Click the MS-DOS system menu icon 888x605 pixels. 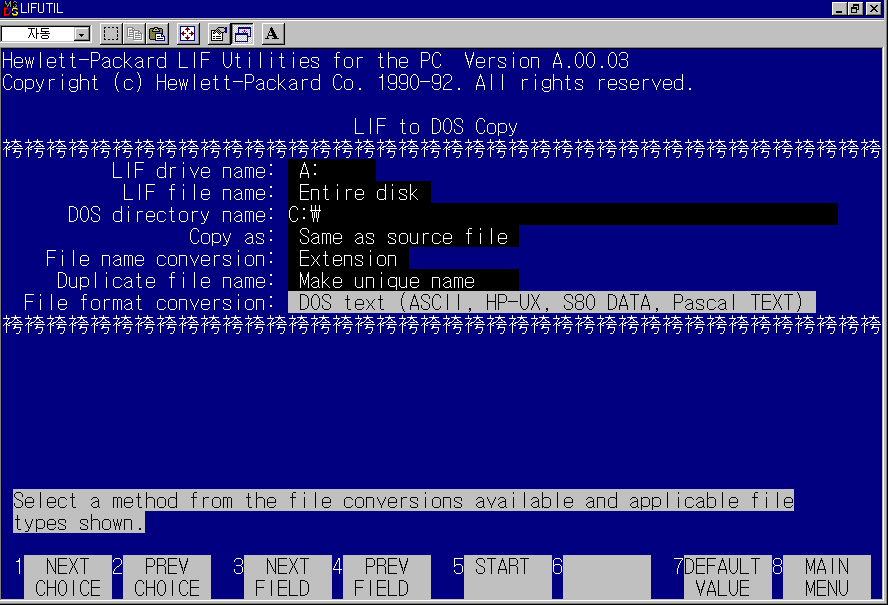(10, 9)
